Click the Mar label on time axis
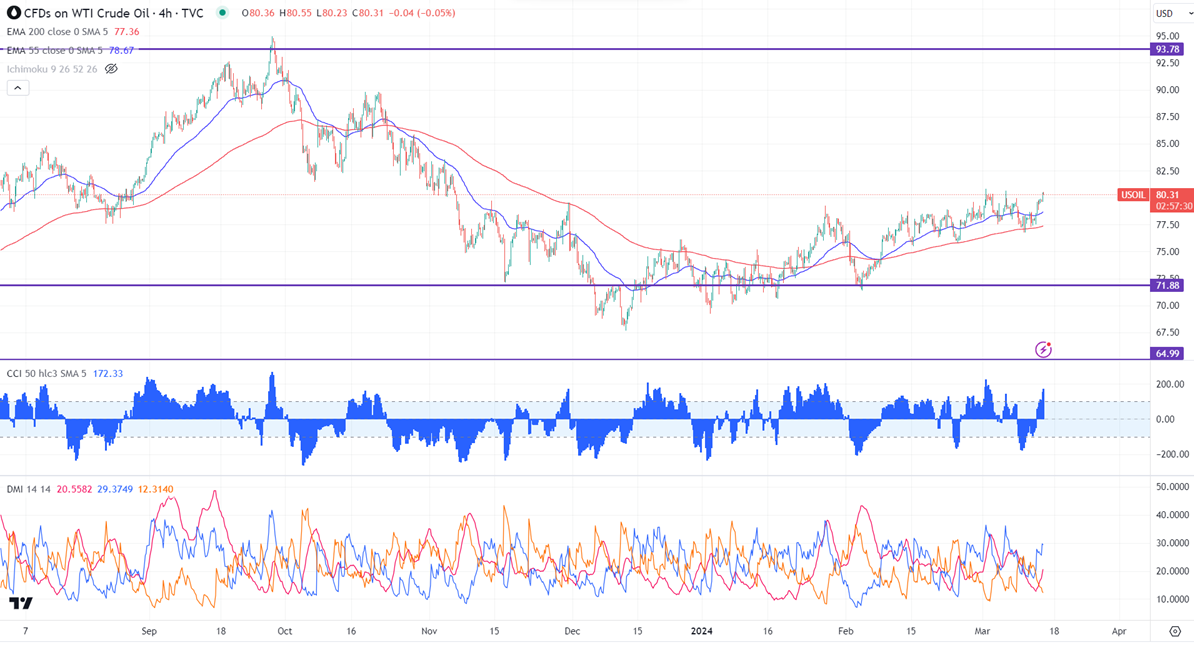 point(982,631)
